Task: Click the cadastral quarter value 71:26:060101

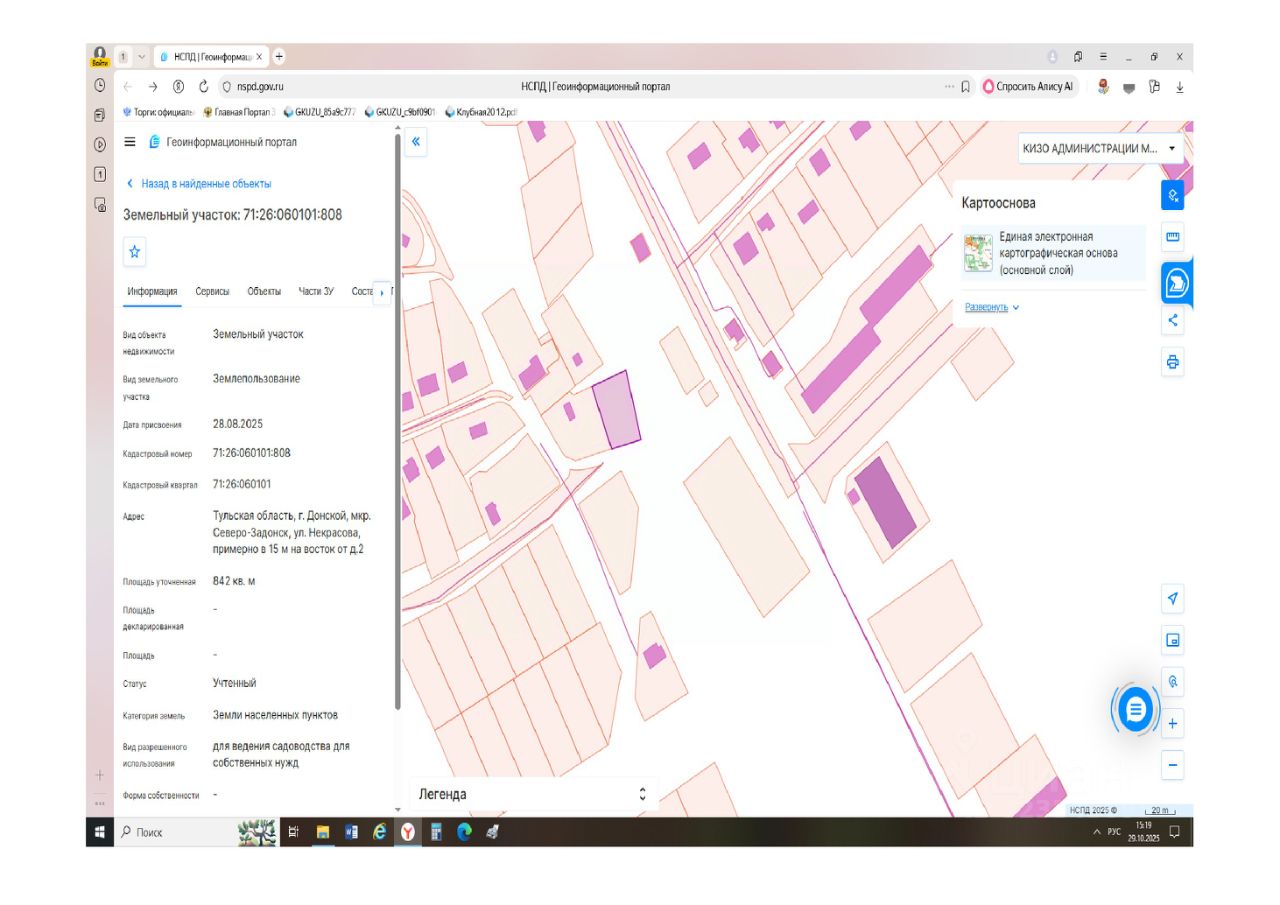Action: pos(242,484)
